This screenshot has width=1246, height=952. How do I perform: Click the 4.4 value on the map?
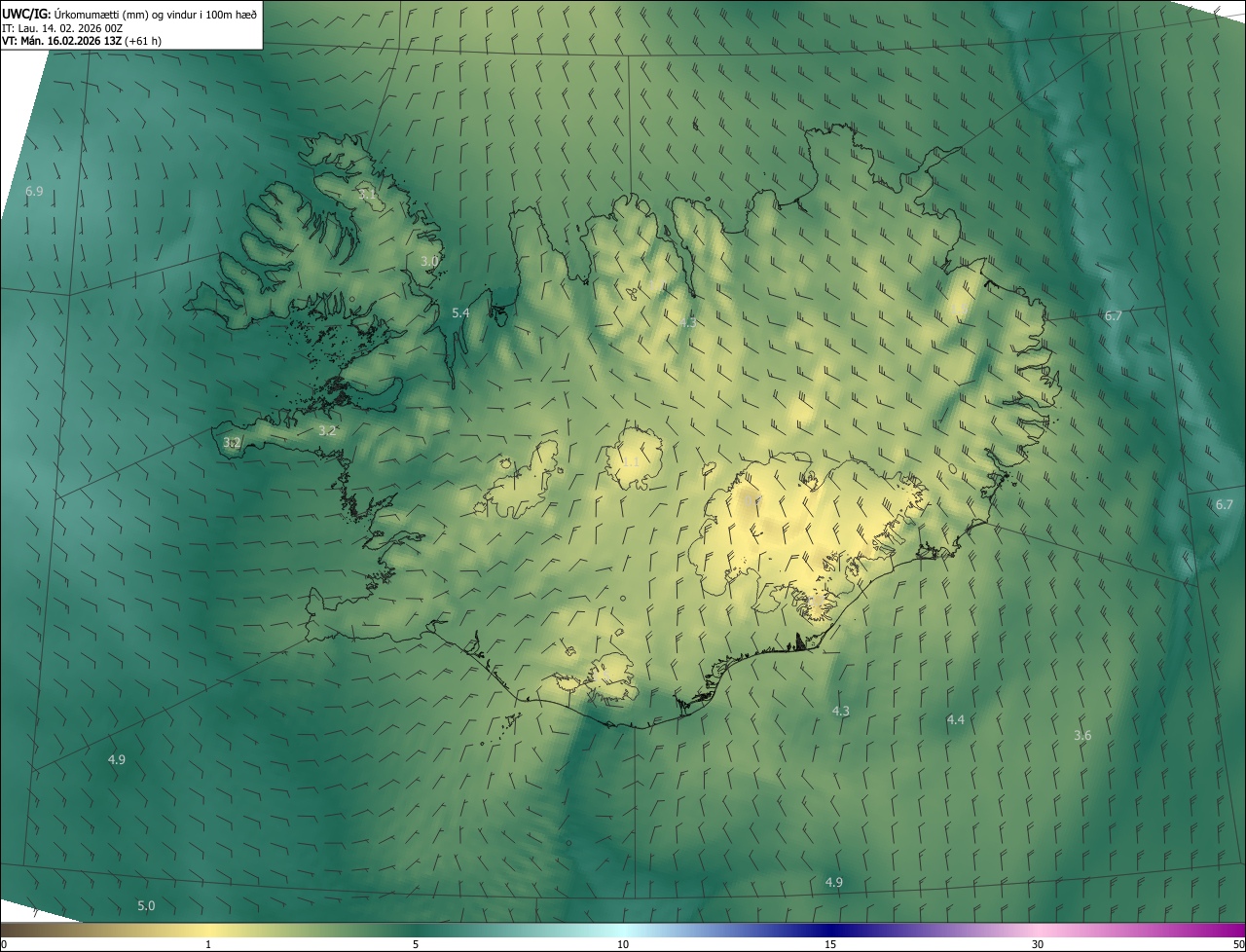(956, 719)
